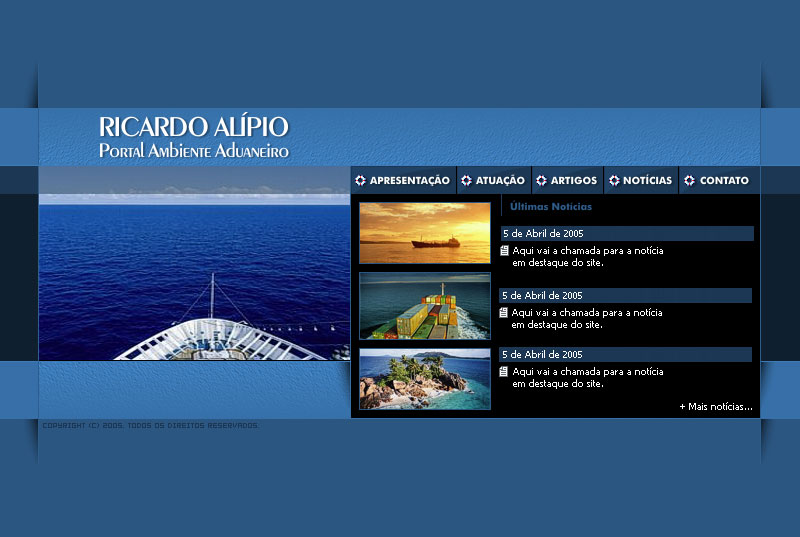Click the lifebuoy icon next to ATUAÇÃO
Screen dimensions: 800x537
point(467,181)
